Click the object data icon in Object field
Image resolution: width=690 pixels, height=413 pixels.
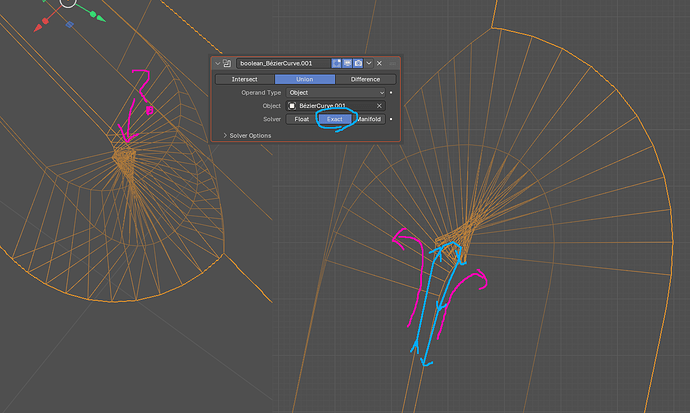pyautogui.click(x=292, y=106)
